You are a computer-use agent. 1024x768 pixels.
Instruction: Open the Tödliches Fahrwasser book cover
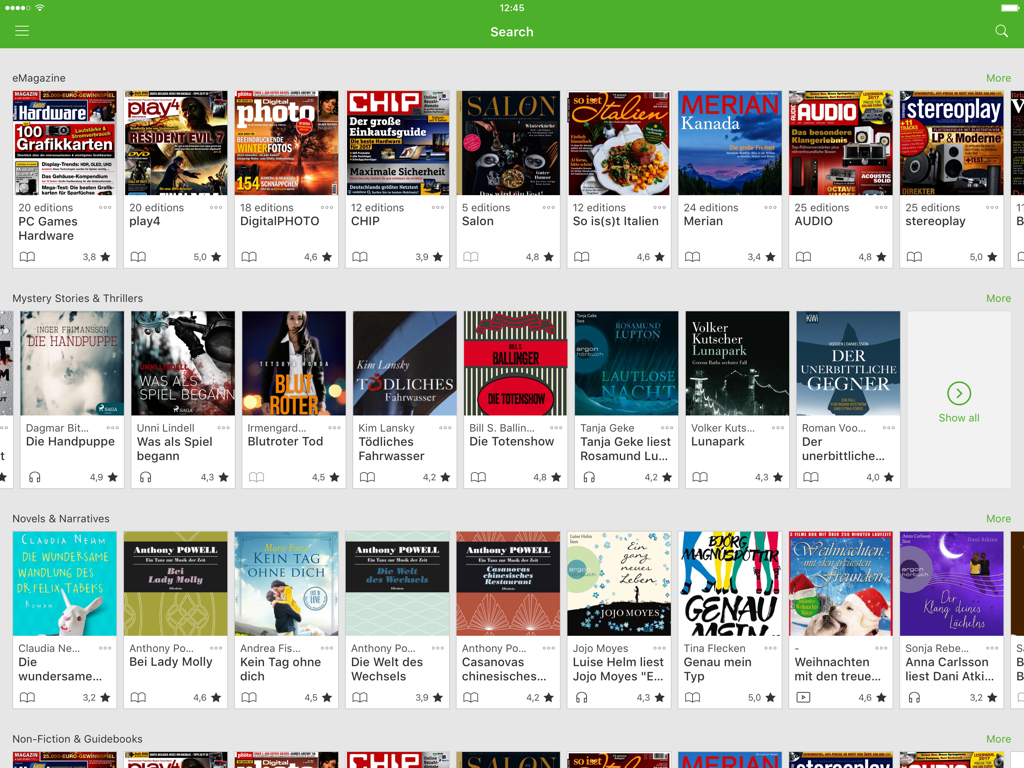405,363
